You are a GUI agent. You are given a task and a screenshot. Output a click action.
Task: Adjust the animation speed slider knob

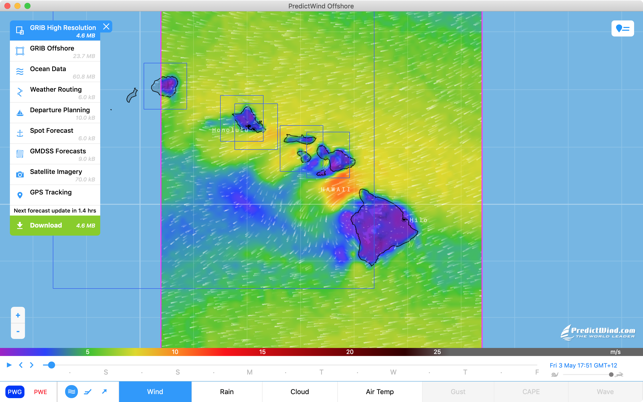(611, 374)
